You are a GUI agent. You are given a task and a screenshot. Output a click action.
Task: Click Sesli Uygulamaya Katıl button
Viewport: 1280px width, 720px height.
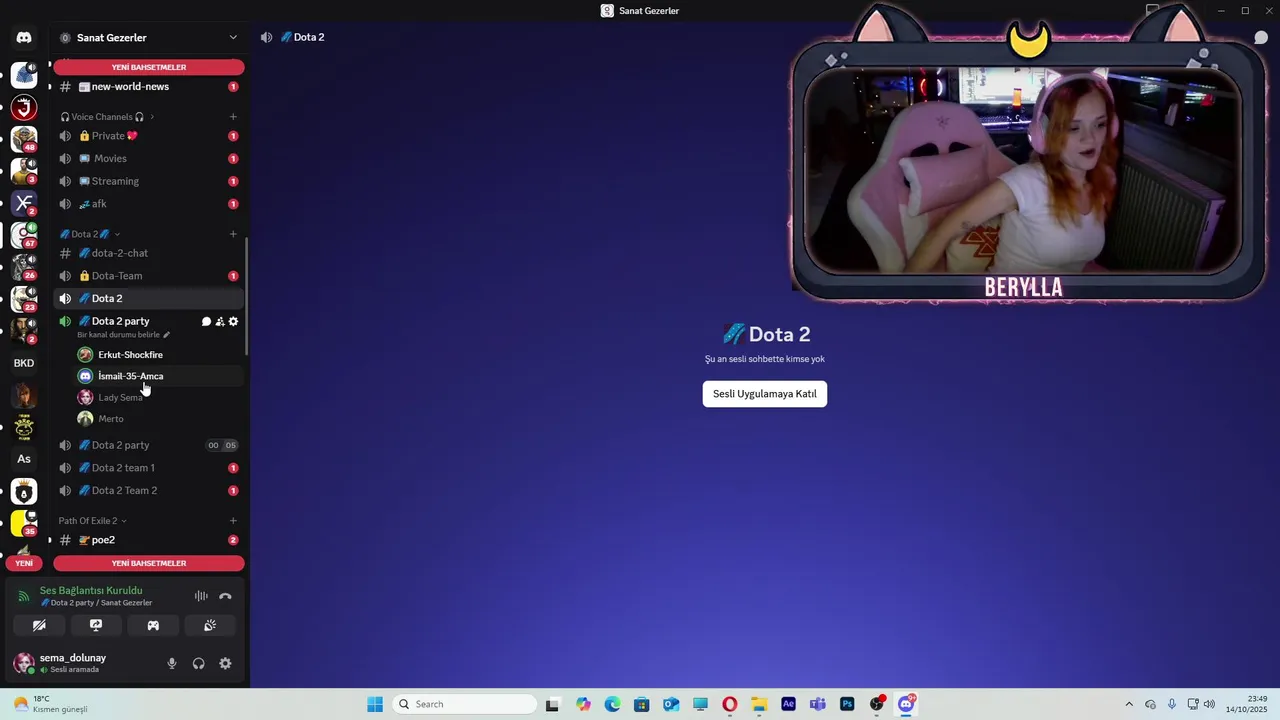765,394
